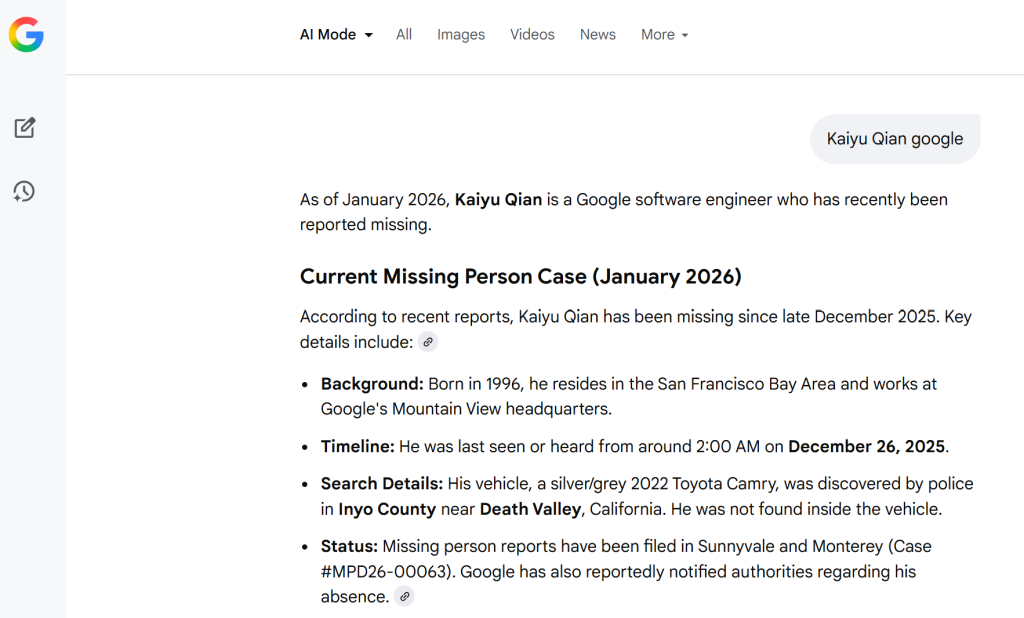1024x618 pixels.
Task: Click the "Kaiyu Qian google" query bubble
Action: [x=894, y=139]
